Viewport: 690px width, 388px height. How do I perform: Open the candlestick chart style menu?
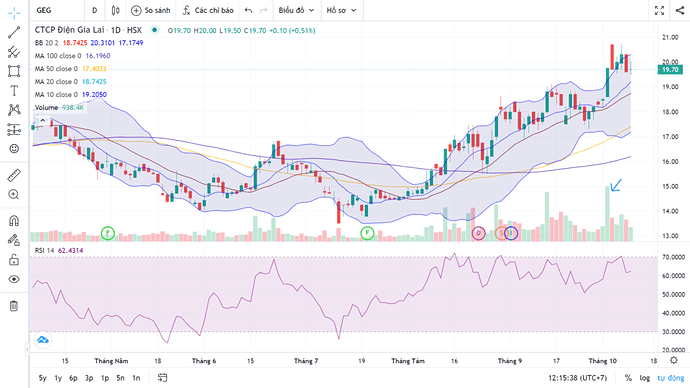(x=116, y=10)
